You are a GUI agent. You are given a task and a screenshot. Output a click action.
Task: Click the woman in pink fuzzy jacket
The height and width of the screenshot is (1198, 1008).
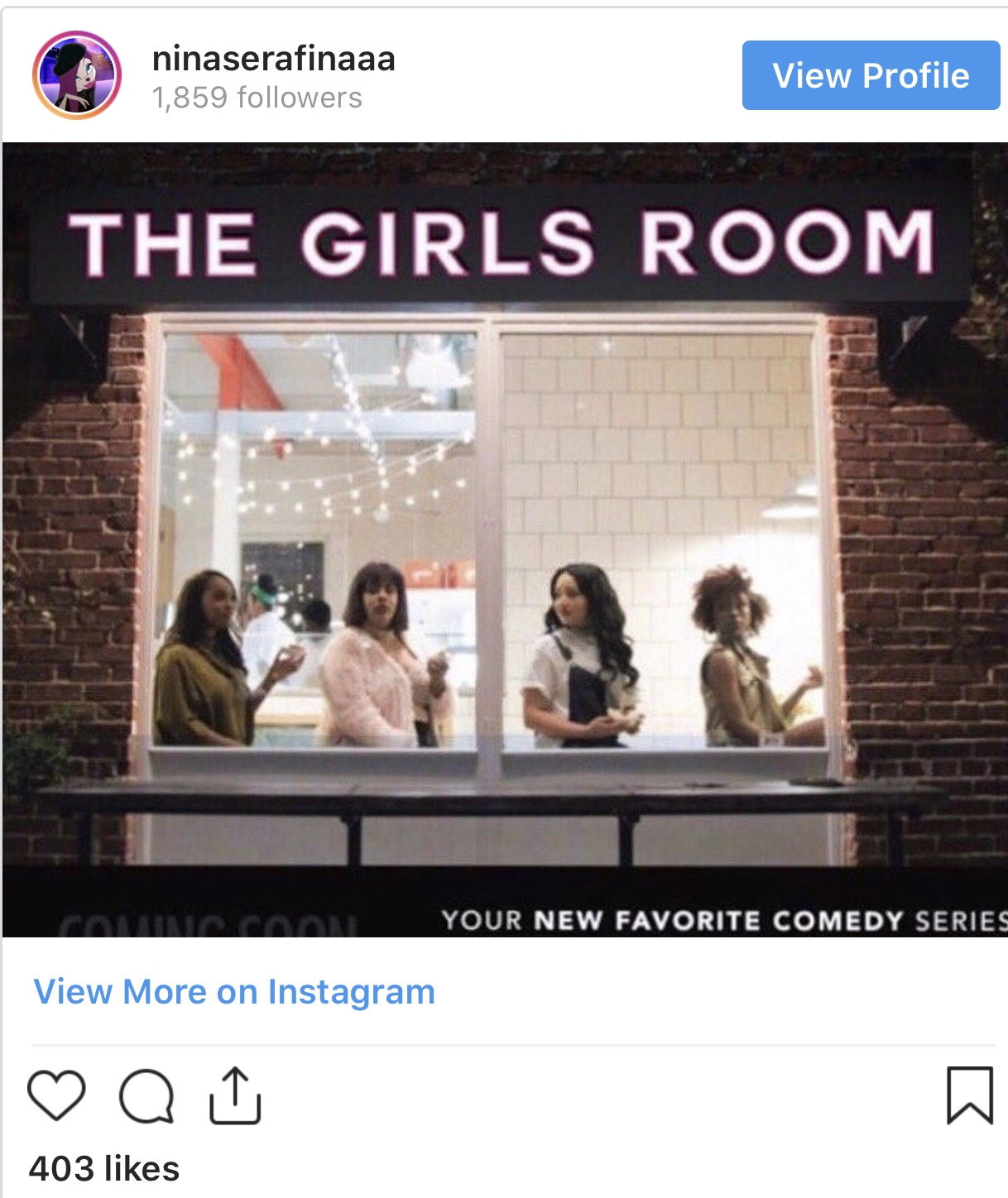[x=382, y=655]
